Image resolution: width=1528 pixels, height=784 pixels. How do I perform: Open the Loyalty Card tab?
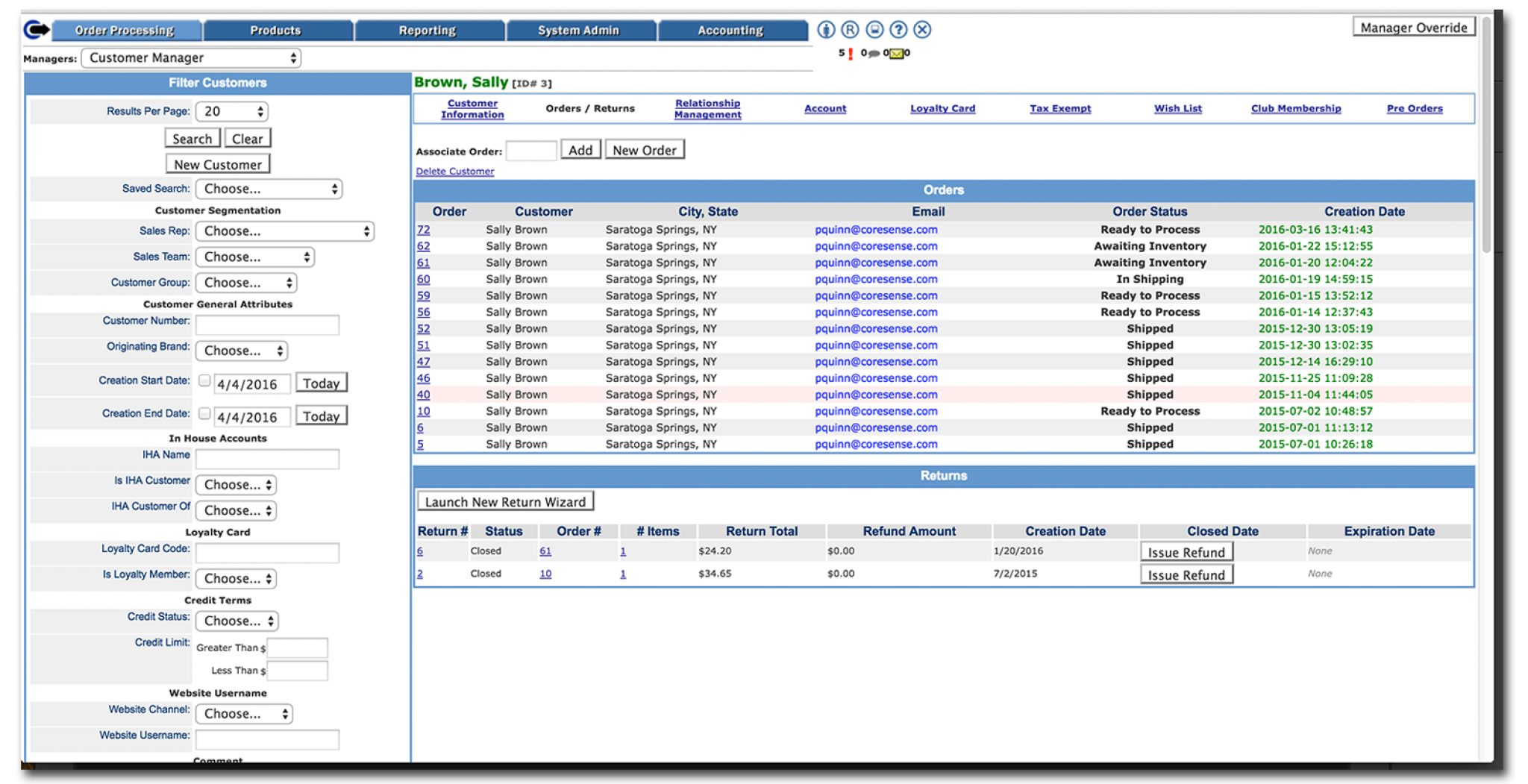942,108
